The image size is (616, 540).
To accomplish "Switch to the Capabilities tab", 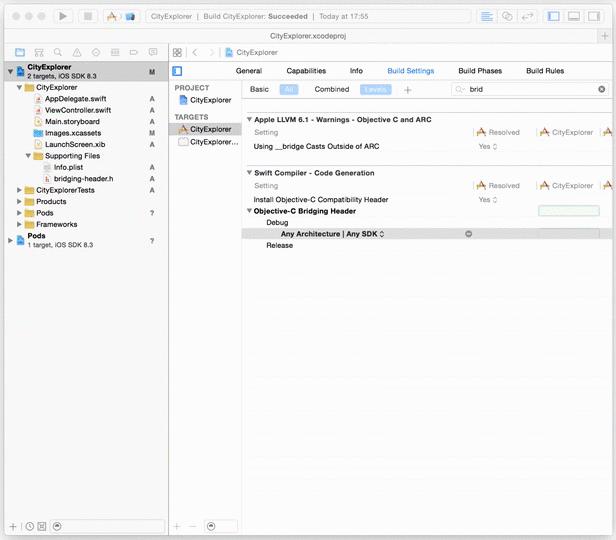I will [306, 71].
